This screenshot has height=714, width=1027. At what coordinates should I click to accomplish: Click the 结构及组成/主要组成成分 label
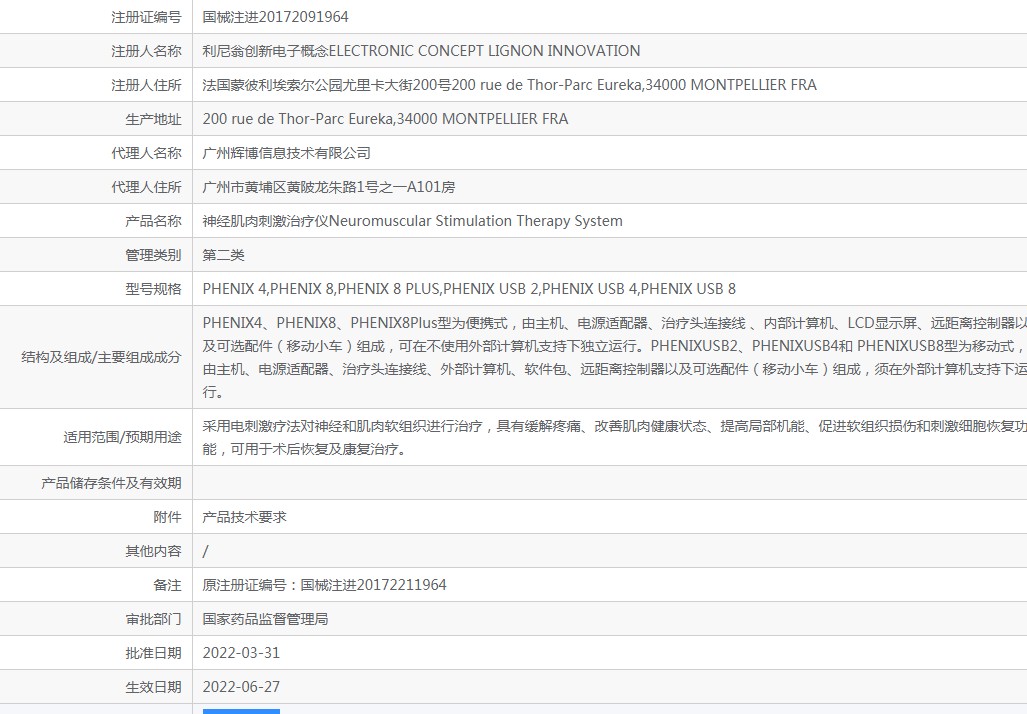click(101, 358)
